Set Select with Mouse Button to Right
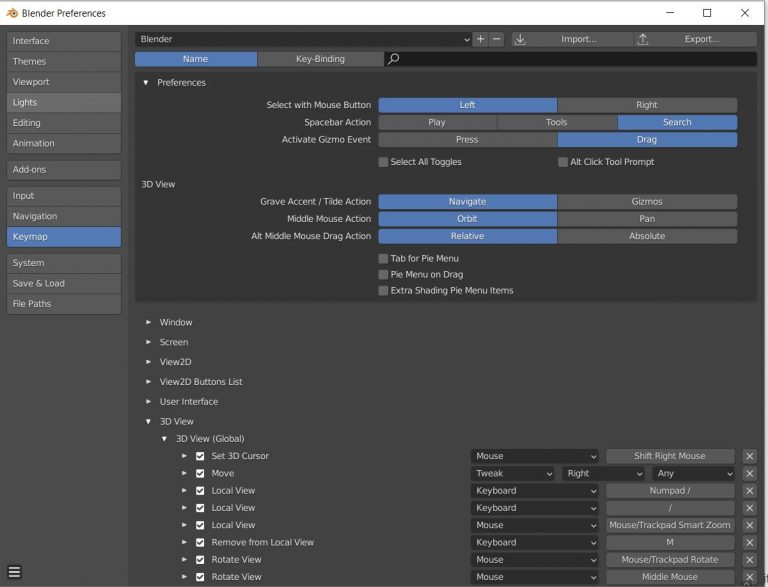Viewport: 768px width, 587px height. click(x=646, y=105)
